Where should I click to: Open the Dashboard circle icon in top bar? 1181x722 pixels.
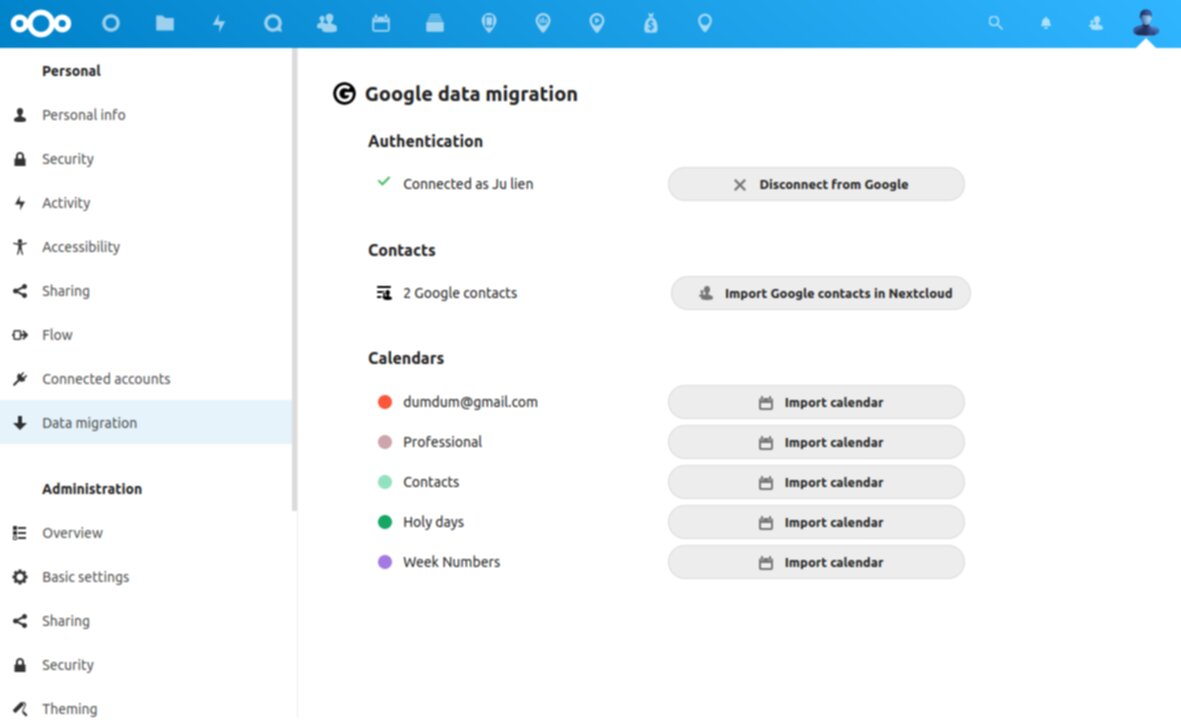(x=111, y=23)
